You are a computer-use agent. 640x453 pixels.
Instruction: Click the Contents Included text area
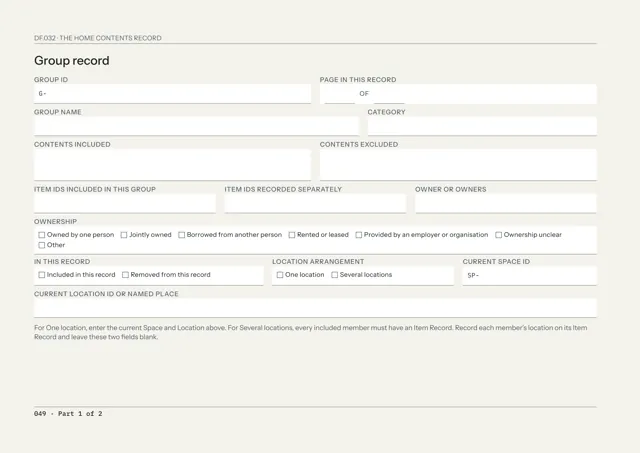tap(172, 164)
